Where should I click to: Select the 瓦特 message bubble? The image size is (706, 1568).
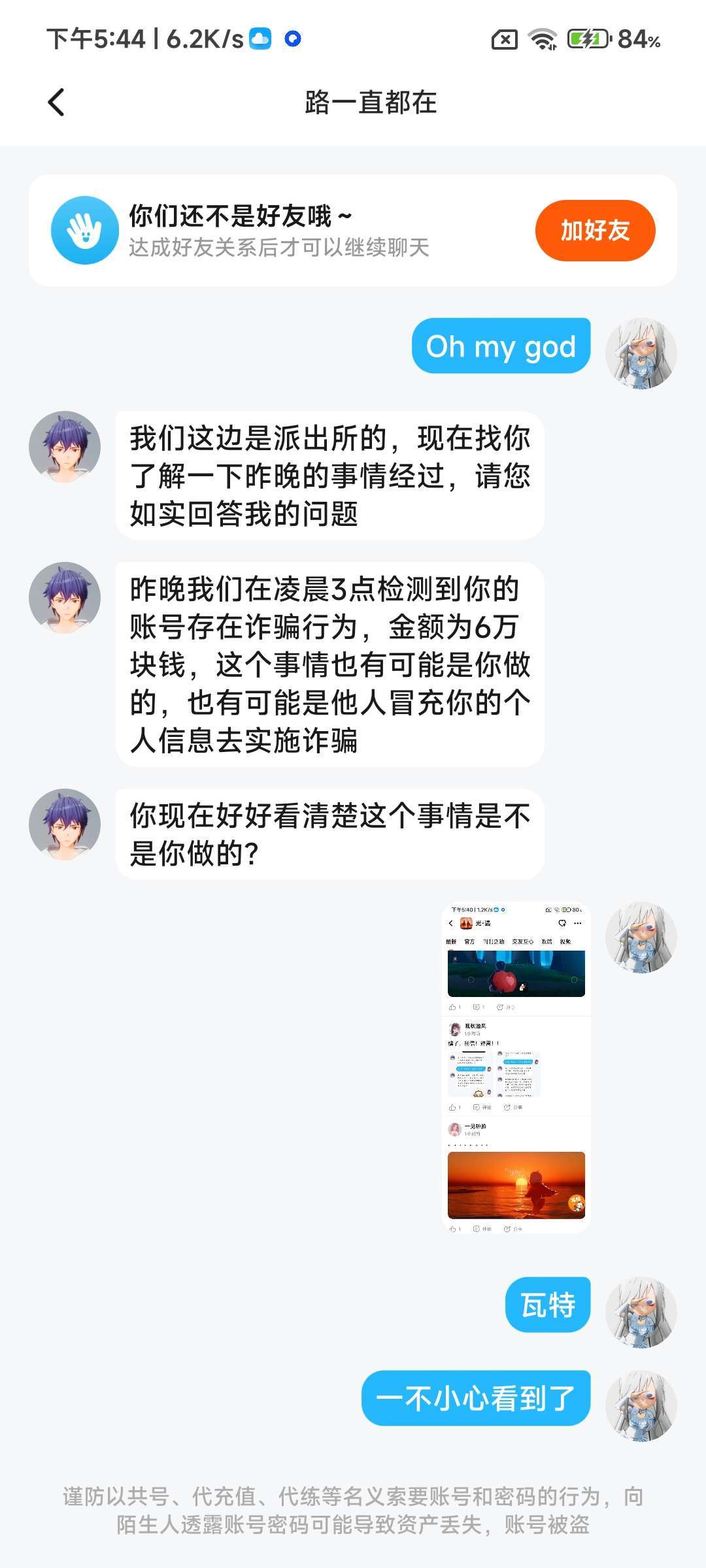(548, 1305)
